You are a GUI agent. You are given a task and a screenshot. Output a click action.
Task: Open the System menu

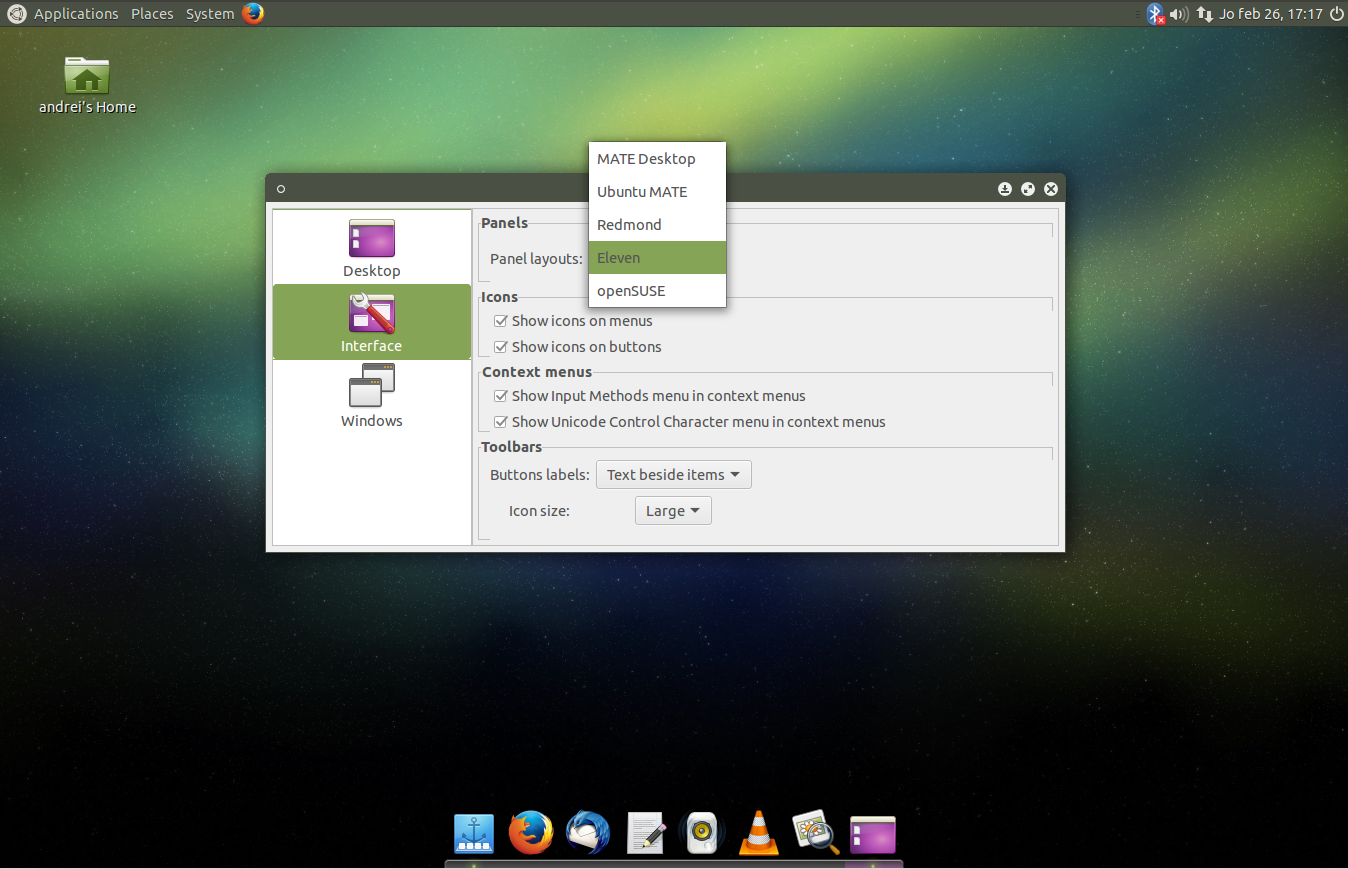[209, 13]
